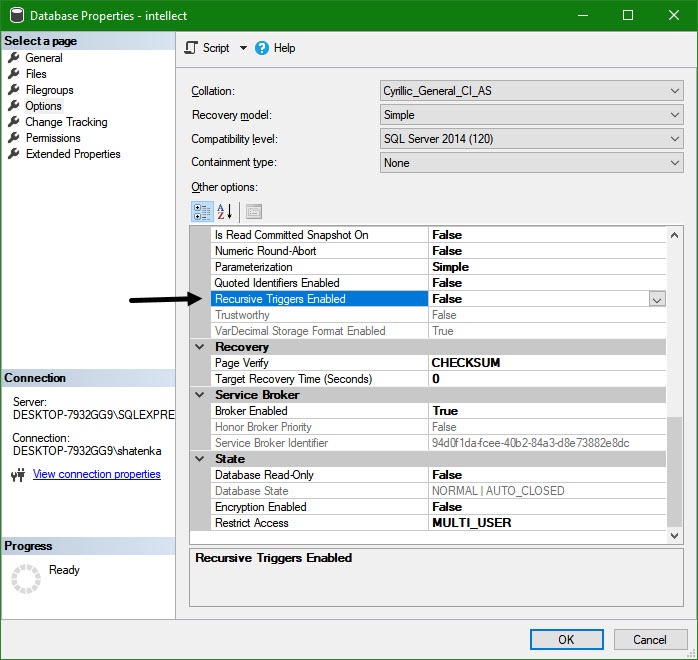Click the wrench icon beside General
This screenshot has width=698, height=660.
[14, 58]
